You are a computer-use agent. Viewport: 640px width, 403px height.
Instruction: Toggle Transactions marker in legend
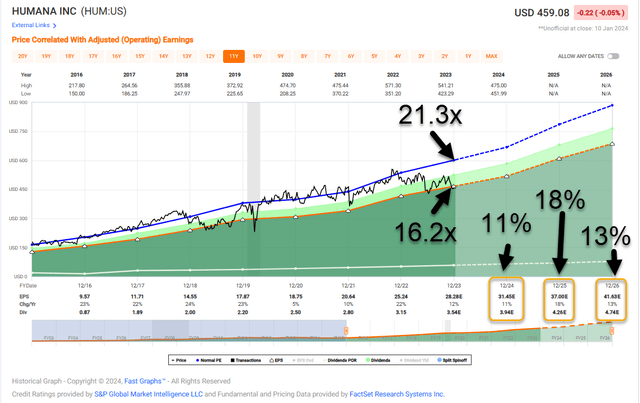coord(246,360)
